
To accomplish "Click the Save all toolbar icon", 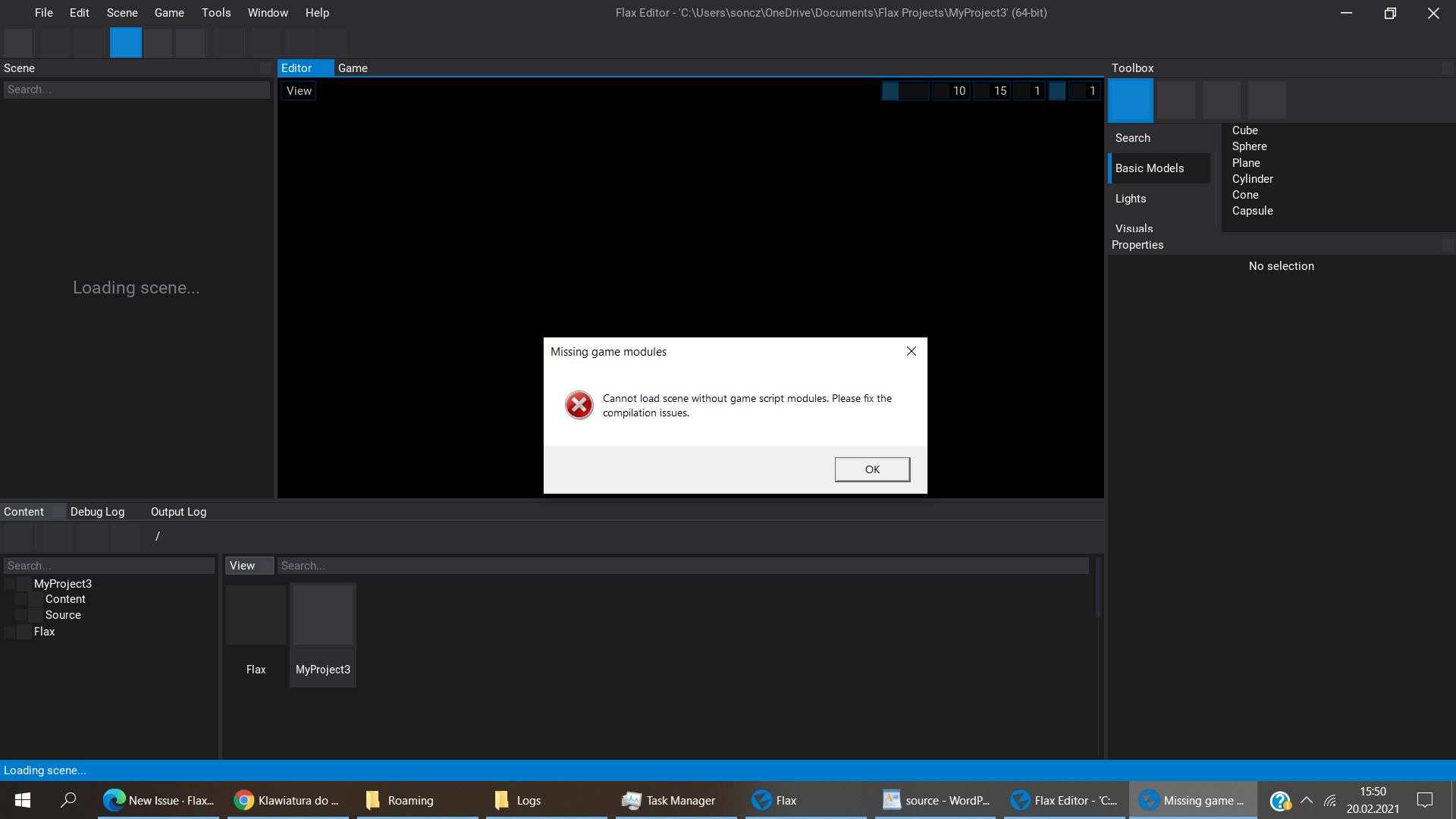I will click(18, 42).
